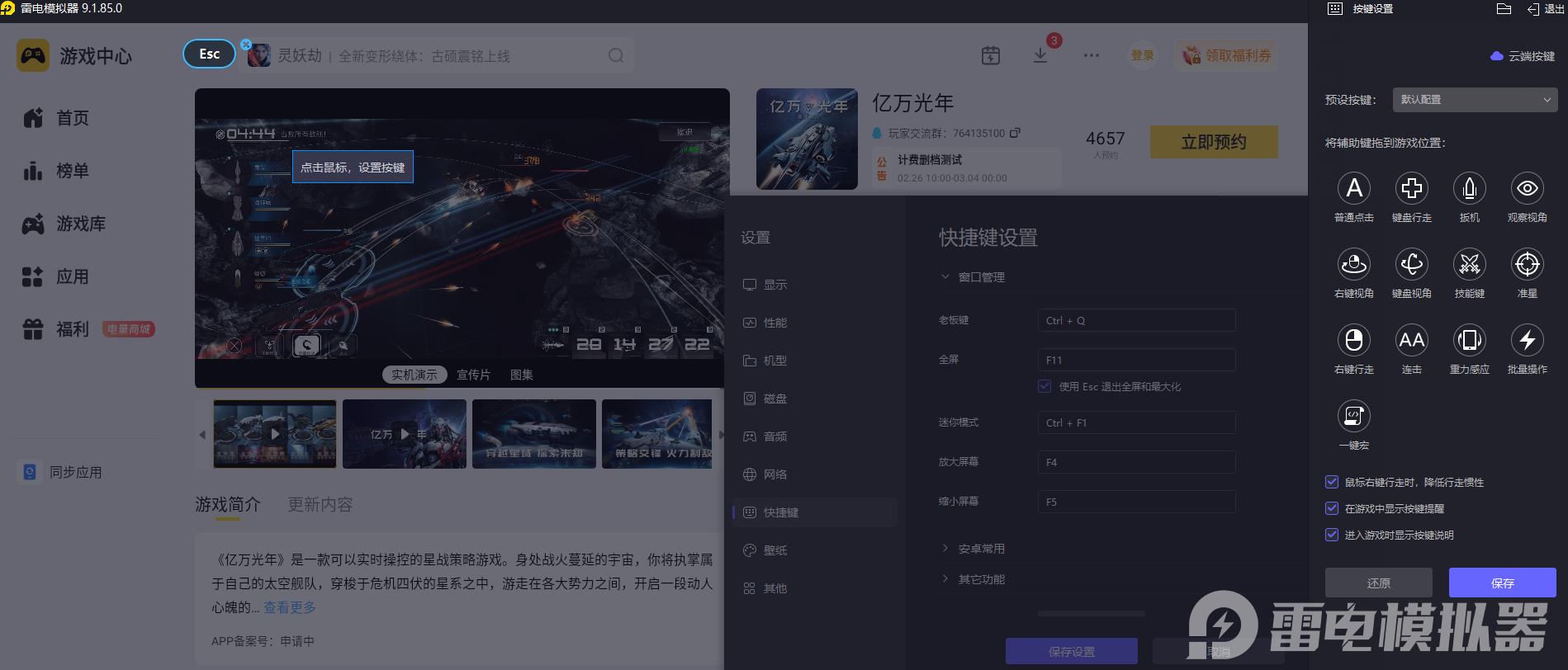Disable 进入游戏时显示按键说明 checkbox
The image size is (1568, 670).
(x=1332, y=535)
